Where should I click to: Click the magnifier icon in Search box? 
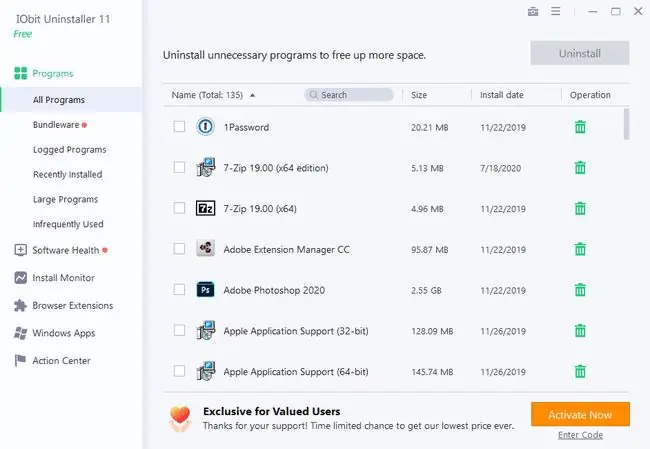(x=314, y=95)
